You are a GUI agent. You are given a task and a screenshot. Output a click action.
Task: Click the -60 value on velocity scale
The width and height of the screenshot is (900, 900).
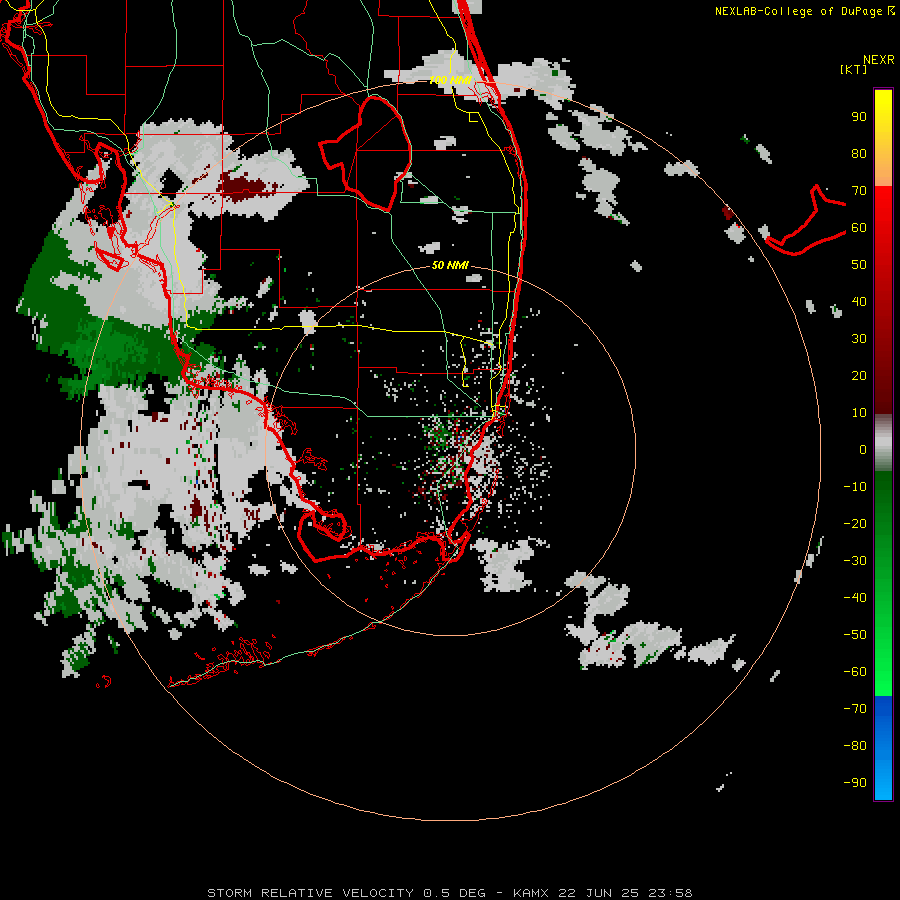855,672
